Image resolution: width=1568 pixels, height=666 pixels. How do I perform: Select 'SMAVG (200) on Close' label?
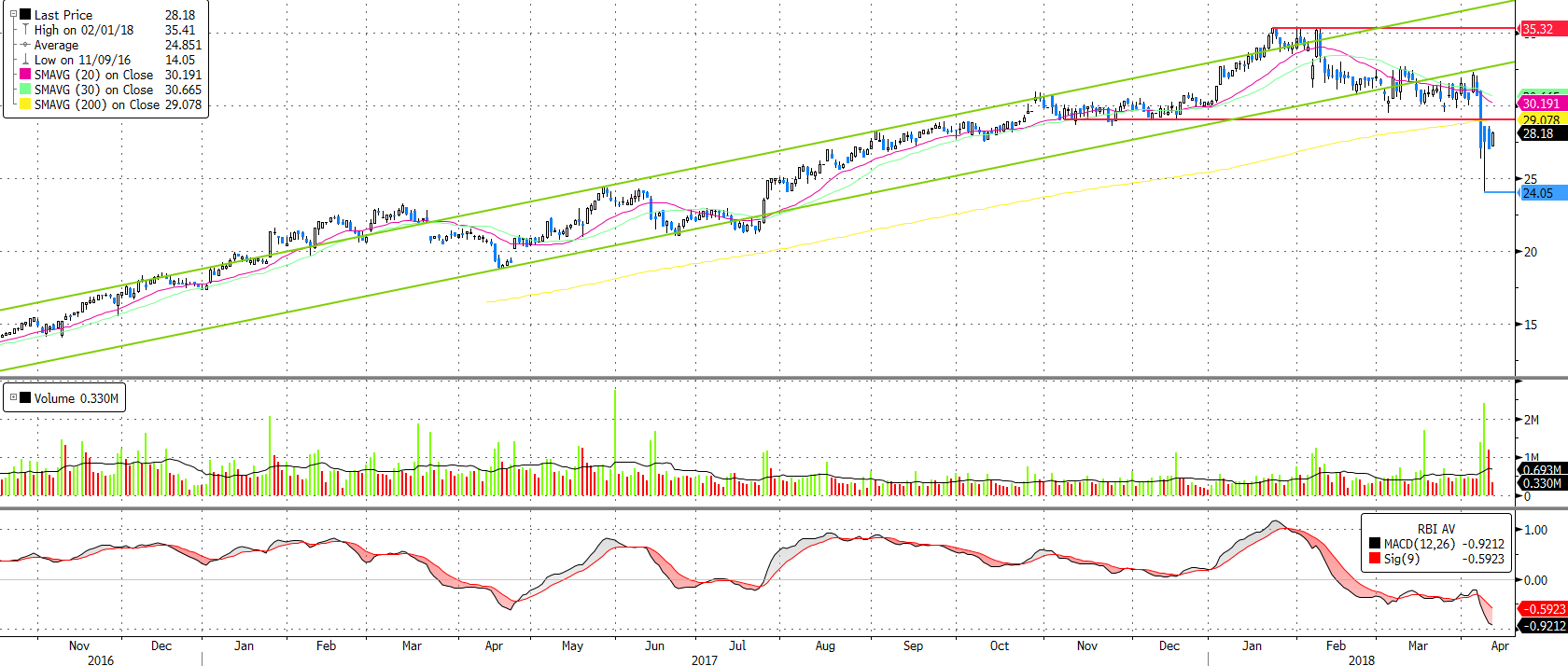tap(97, 104)
